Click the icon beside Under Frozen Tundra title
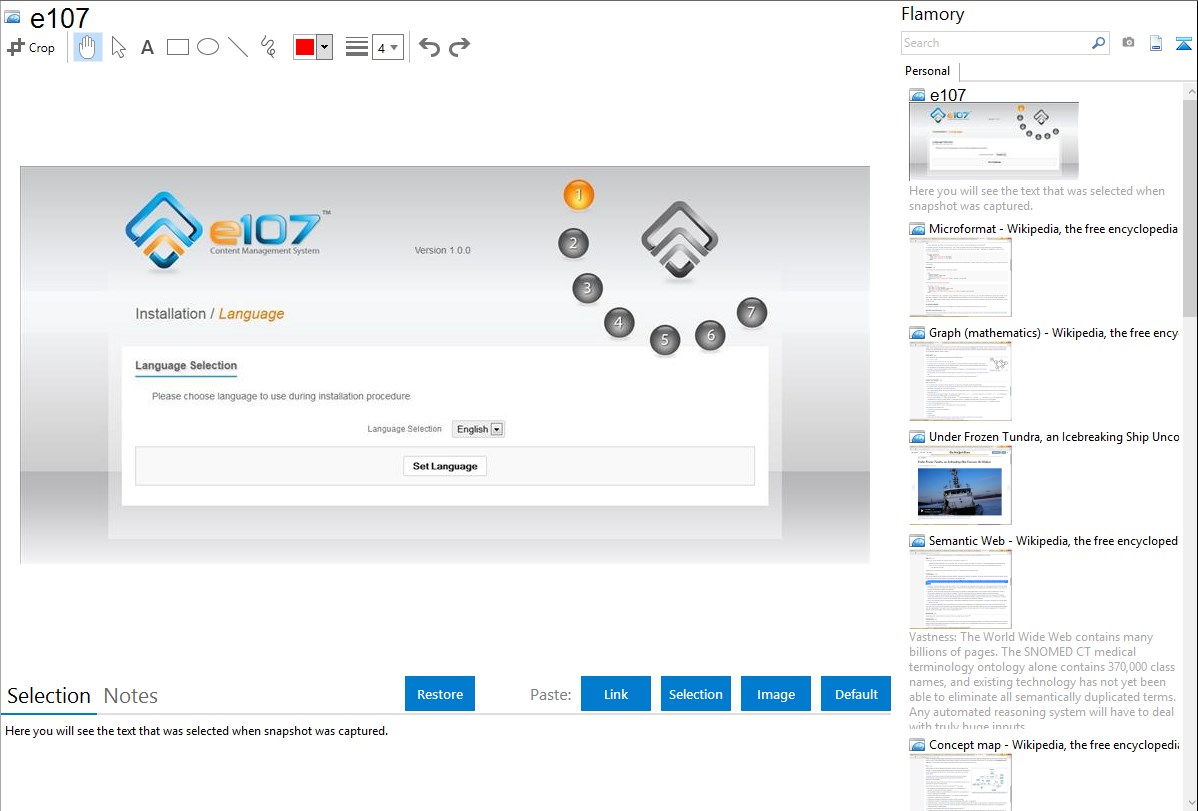Image resolution: width=1198 pixels, height=811 pixels. tap(917, 437)
